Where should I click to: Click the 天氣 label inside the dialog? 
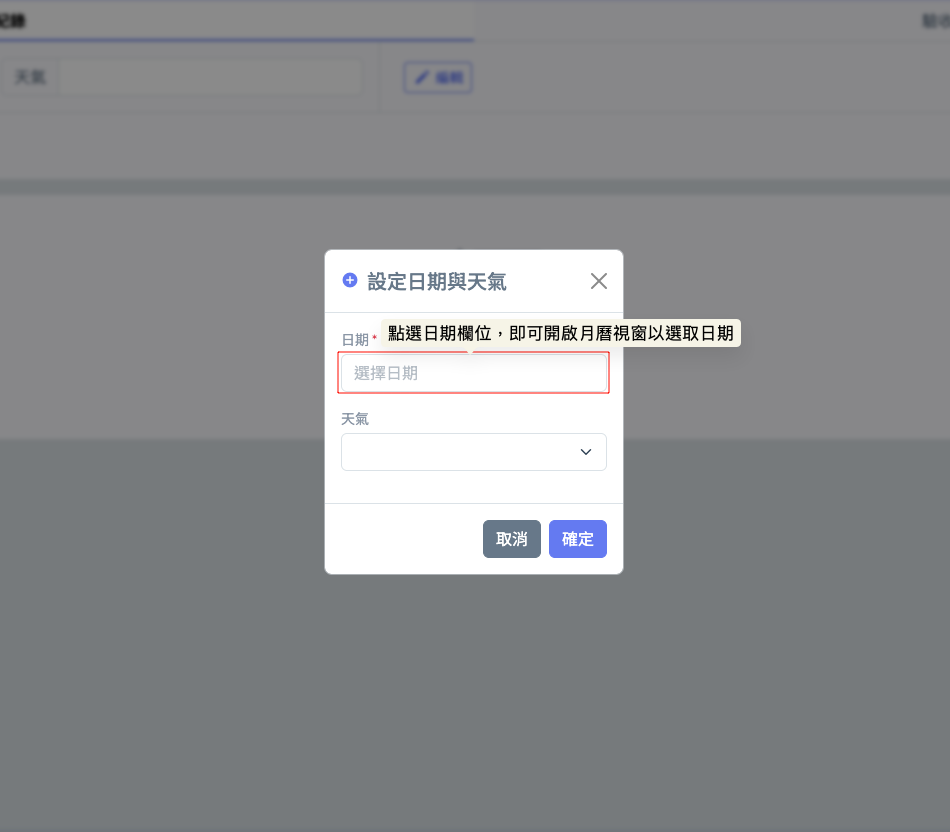355,419
